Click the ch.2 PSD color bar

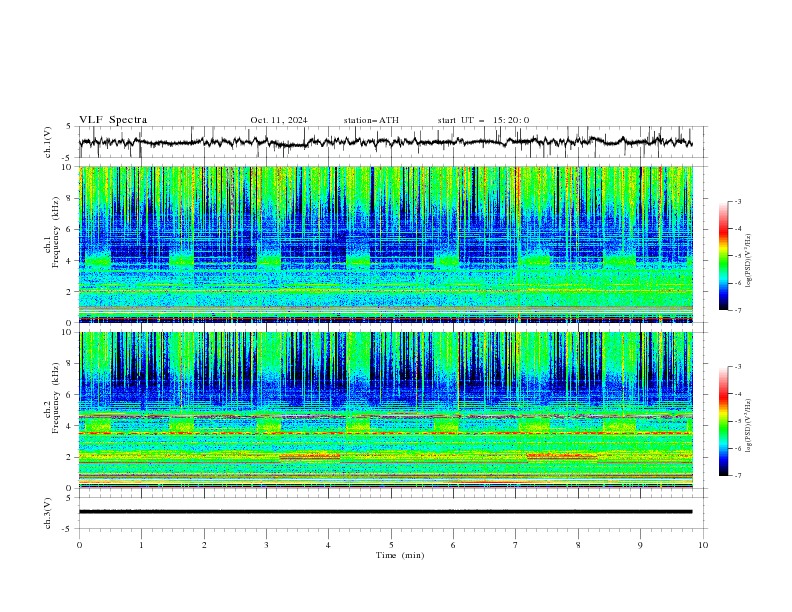724,421
